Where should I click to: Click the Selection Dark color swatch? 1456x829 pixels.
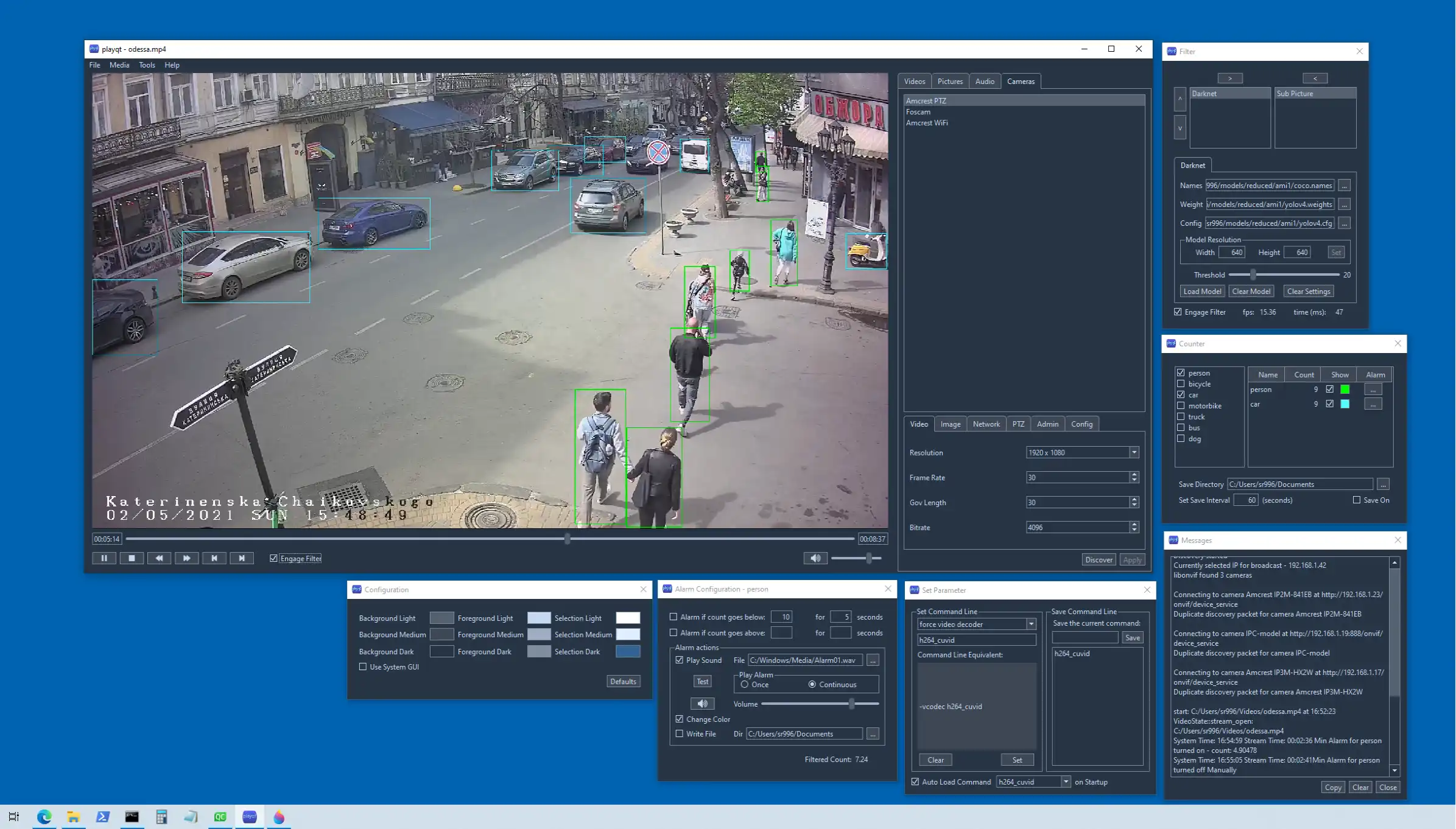(627, 652)
